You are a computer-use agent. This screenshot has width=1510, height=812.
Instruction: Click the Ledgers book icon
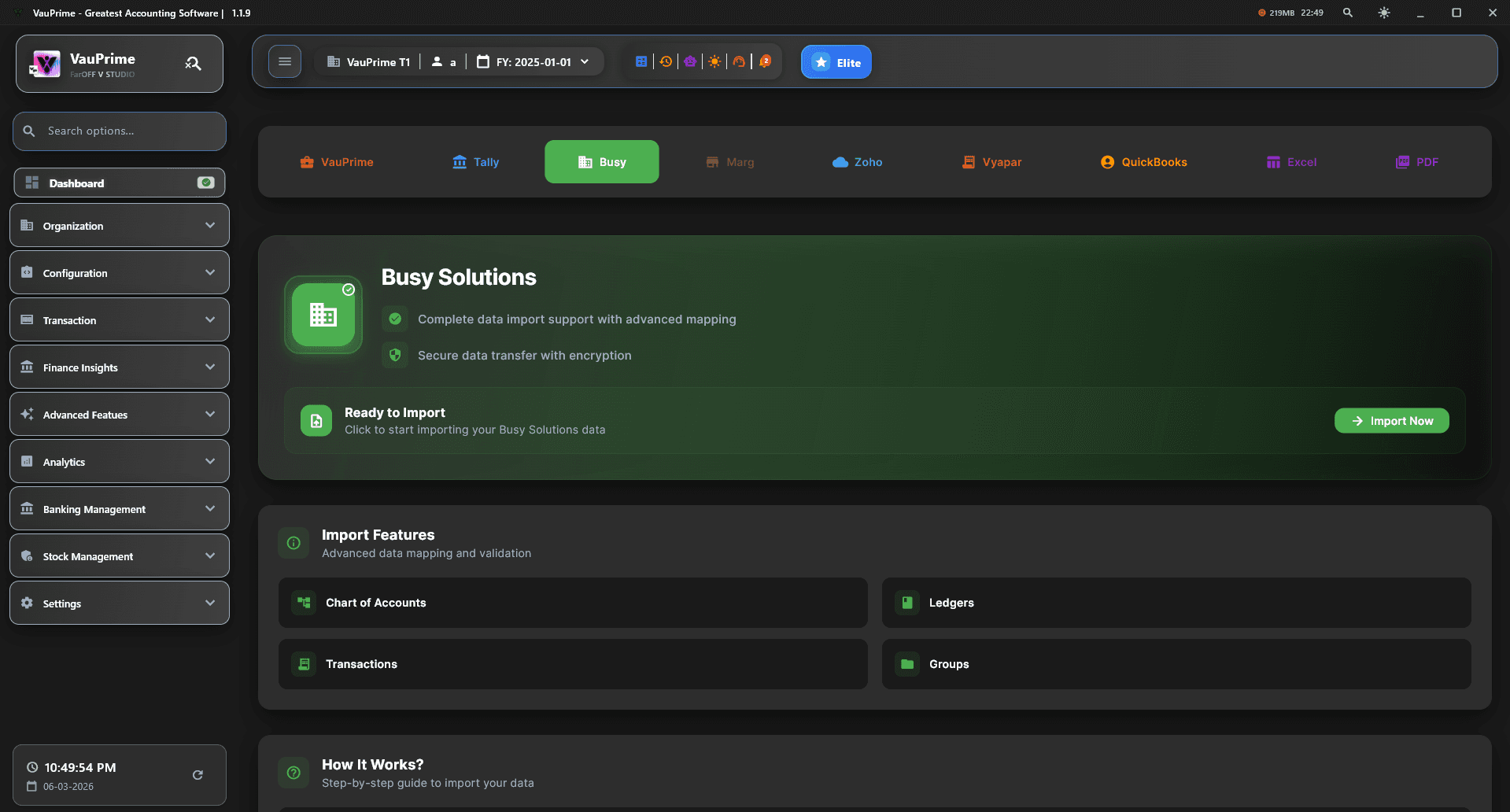[x=907, y=603]
